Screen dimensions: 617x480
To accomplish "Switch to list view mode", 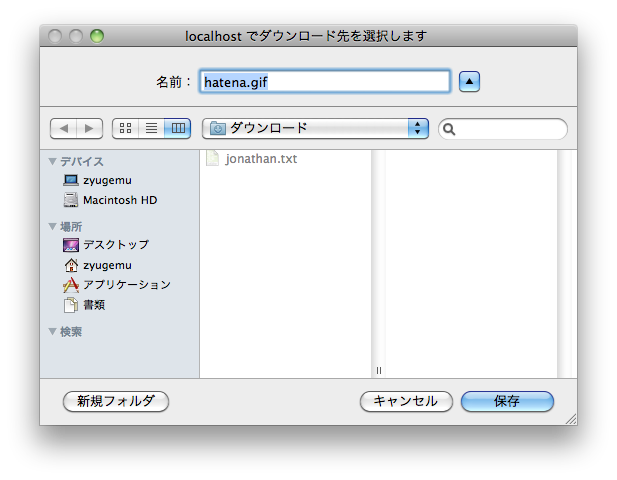I will pyautogui.click(x=151, y=128).
